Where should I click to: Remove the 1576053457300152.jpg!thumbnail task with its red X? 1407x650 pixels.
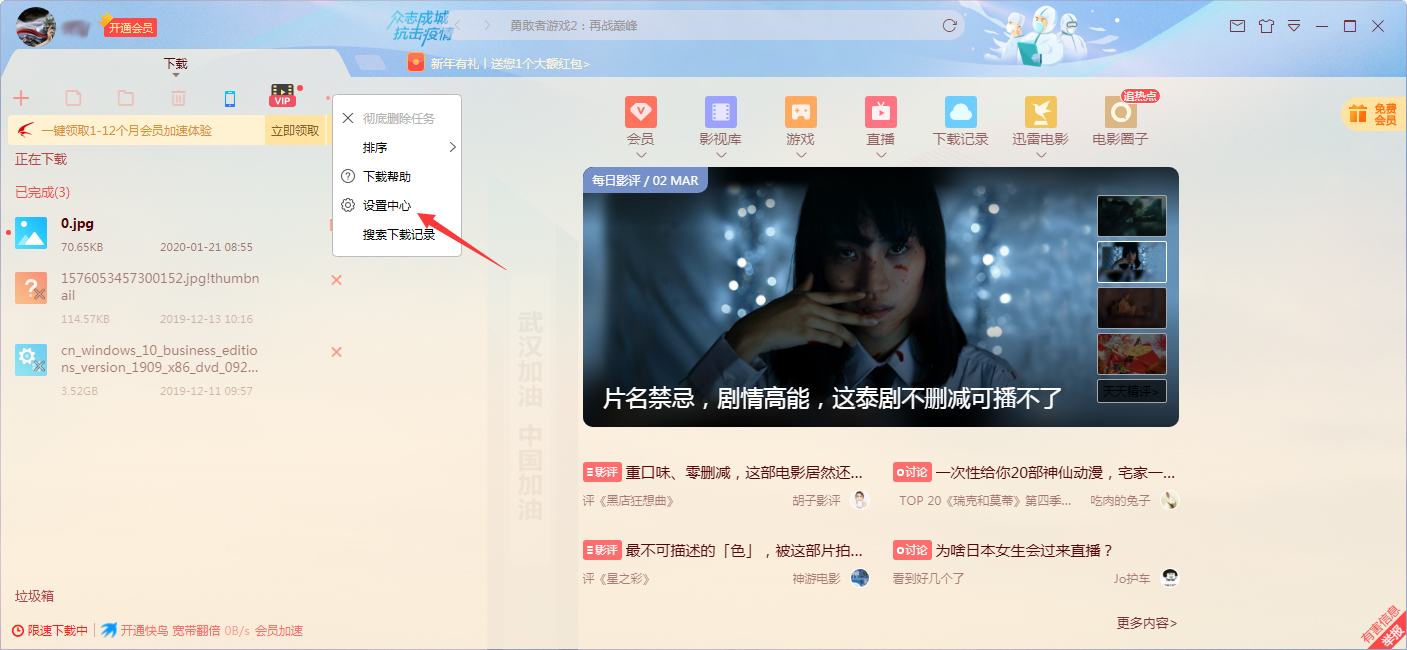pyautogui.click(x=336, y=280)
